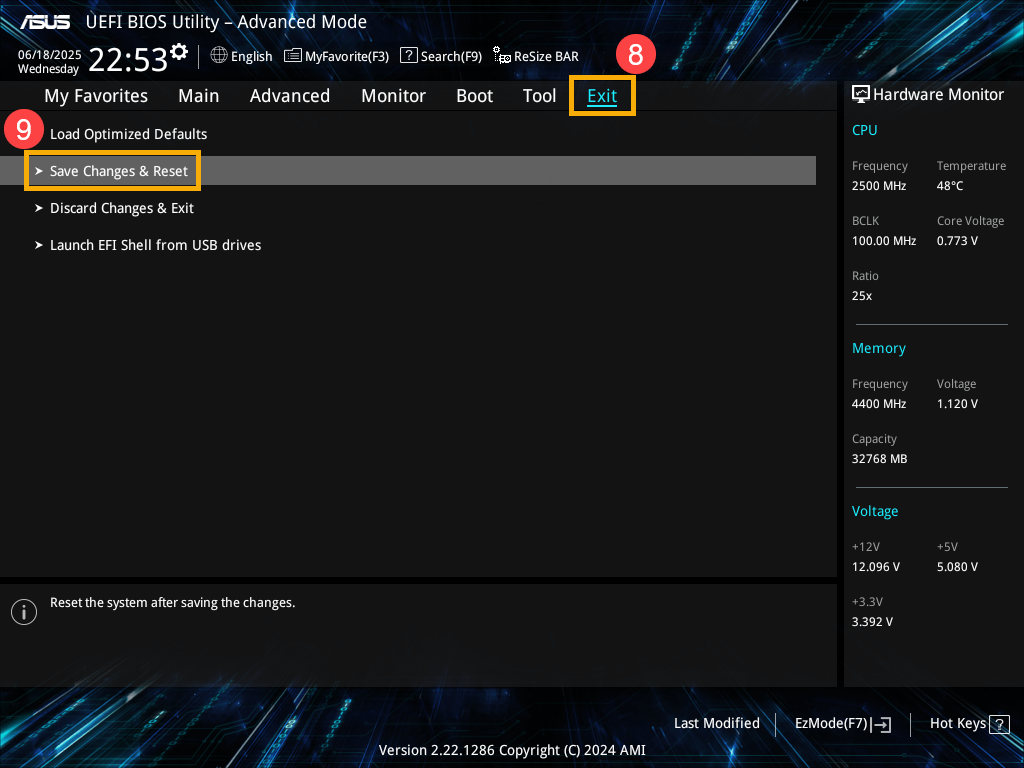Click the settings gear next to the clock
Image resolution: width=1024 pixels, height=768 pixels.
click(179, 52)
